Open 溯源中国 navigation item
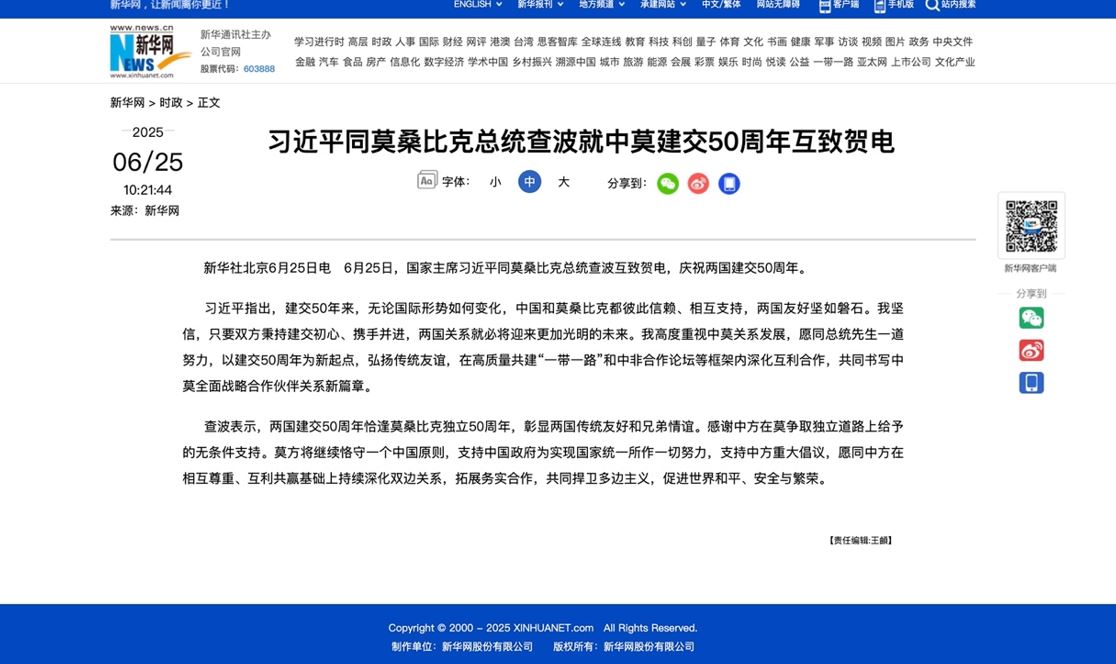Viewport: 1116px width, 664px height. (x=576, y=62)
